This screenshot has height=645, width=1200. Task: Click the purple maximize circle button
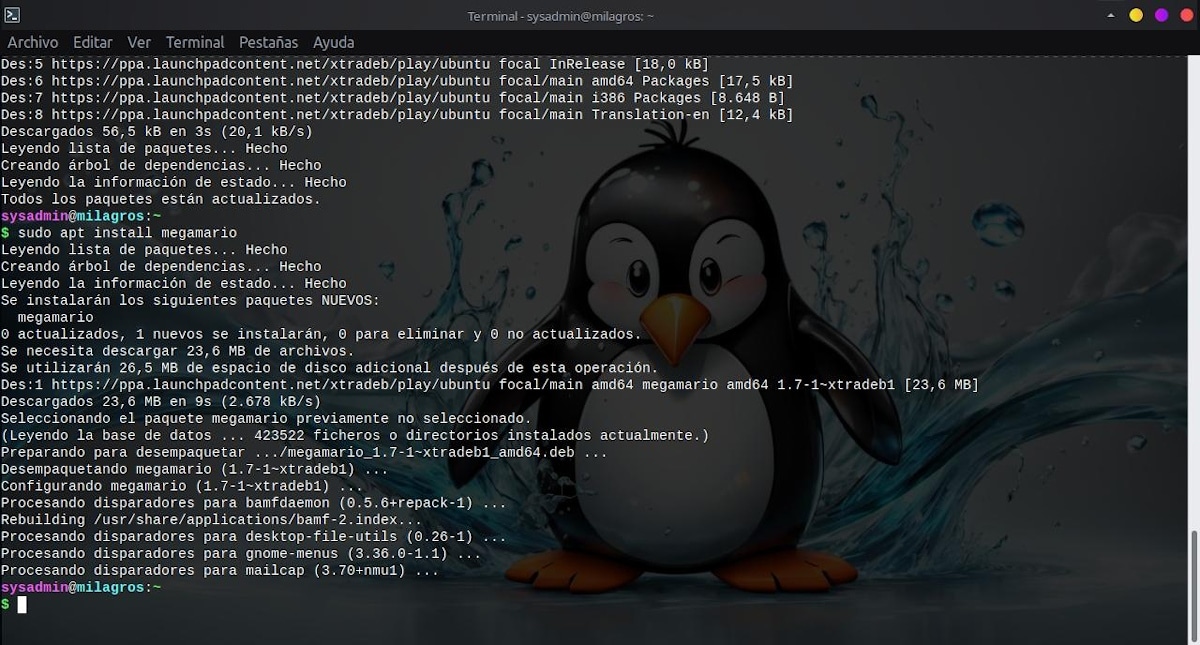[x=1161, y=15]
